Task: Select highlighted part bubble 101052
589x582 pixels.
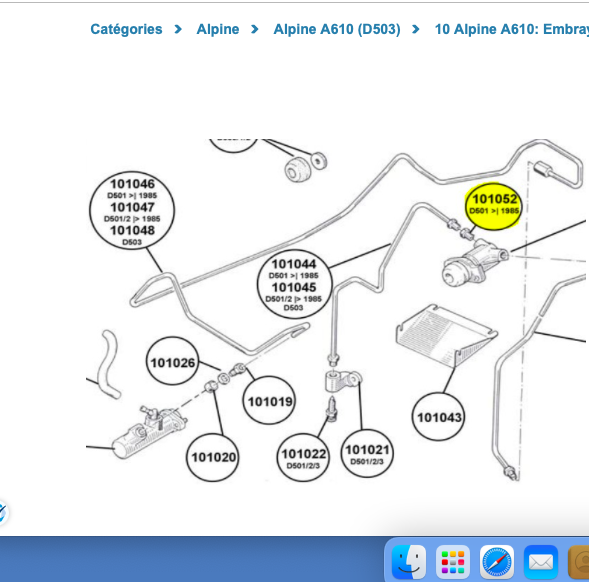Action: click(493, 206)
